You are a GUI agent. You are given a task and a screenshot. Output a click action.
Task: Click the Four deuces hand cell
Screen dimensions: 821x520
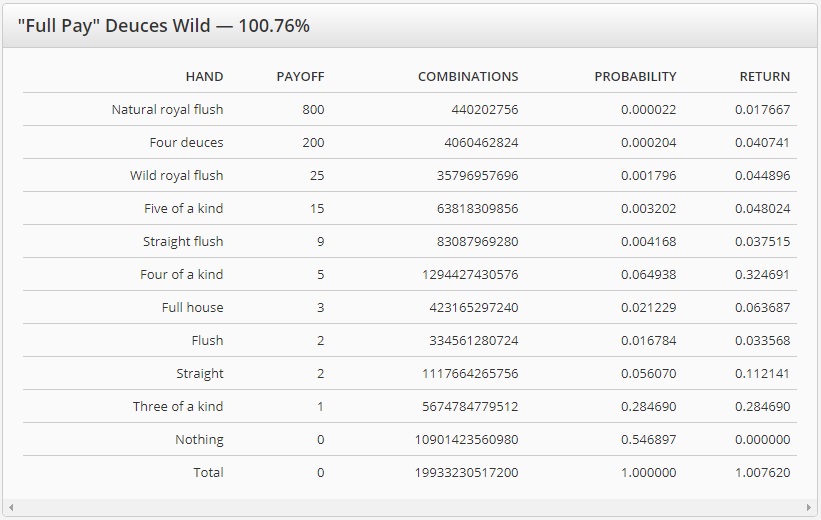[x=186, y=142]
